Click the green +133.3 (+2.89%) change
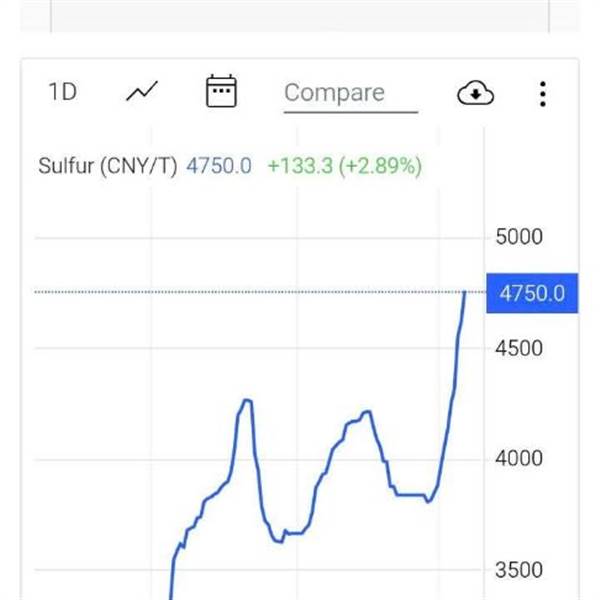 pyautogui.click(x=344, y=166)
